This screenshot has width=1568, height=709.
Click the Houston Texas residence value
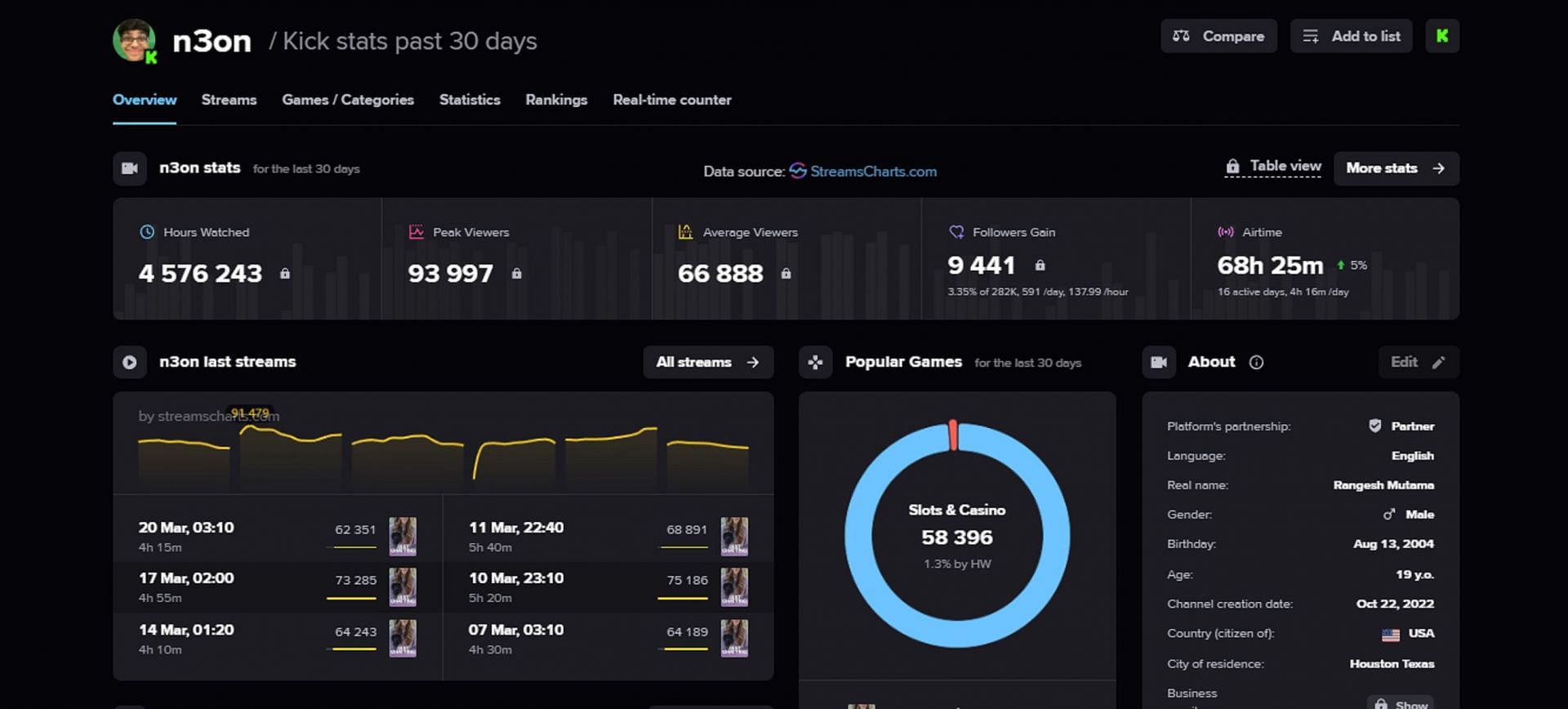[x=1392, y=664]
